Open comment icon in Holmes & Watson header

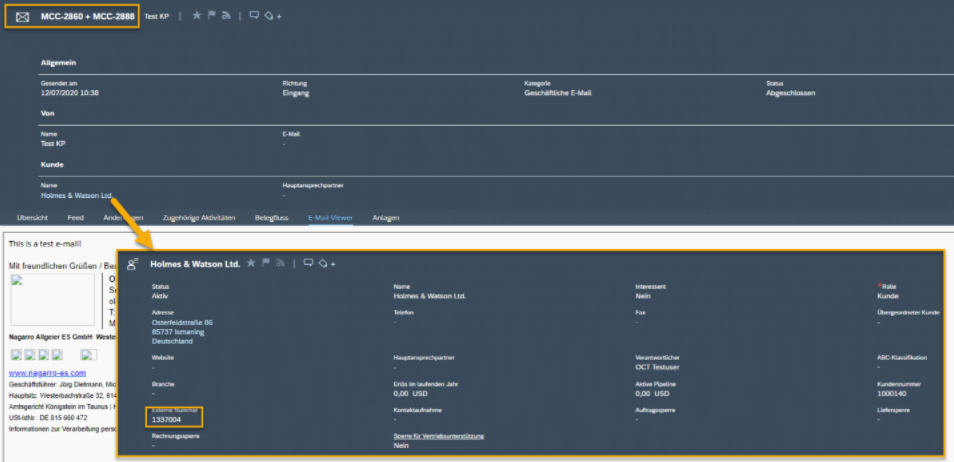308,264
